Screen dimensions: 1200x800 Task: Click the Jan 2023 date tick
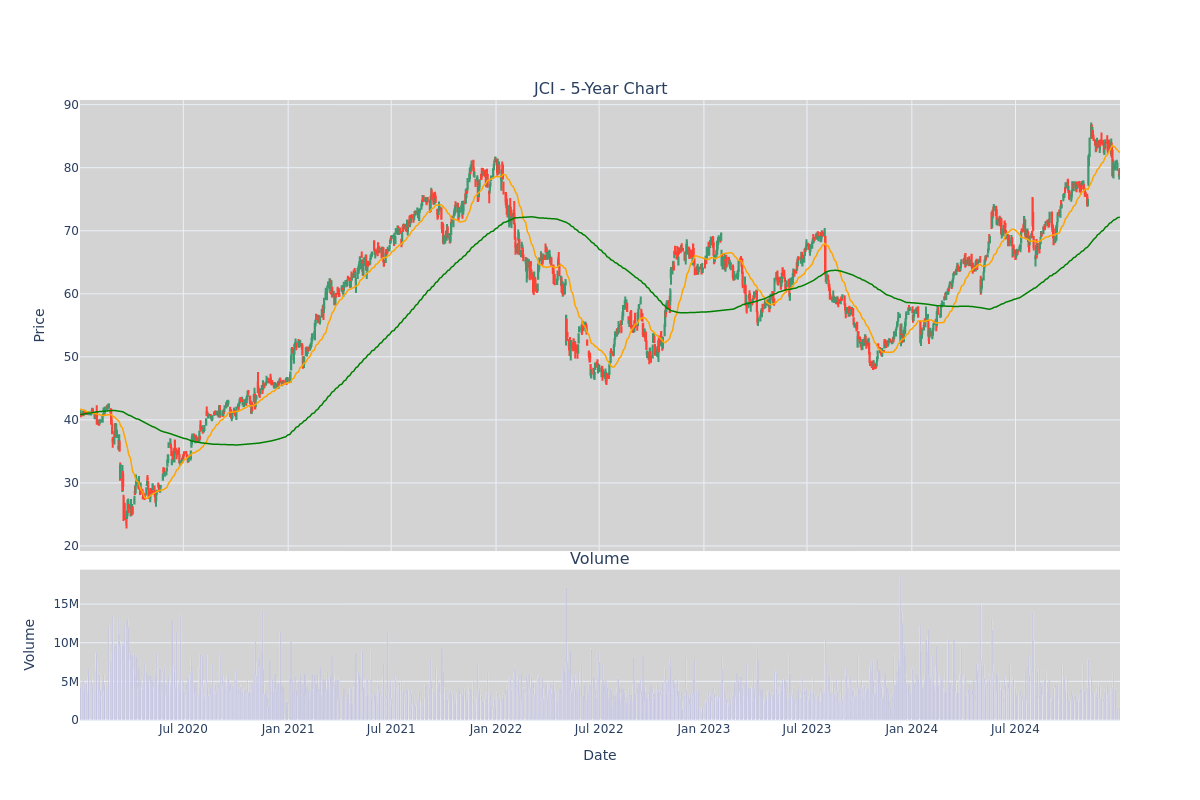[x=704, y=729]
